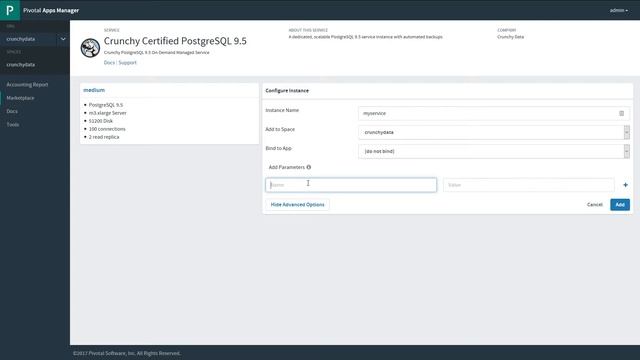Viewport: 640px width, 360px height.
Task: Click 'Crunchy Certified PostgreSQL 9.5' title
Action: [x=175, y=41]
